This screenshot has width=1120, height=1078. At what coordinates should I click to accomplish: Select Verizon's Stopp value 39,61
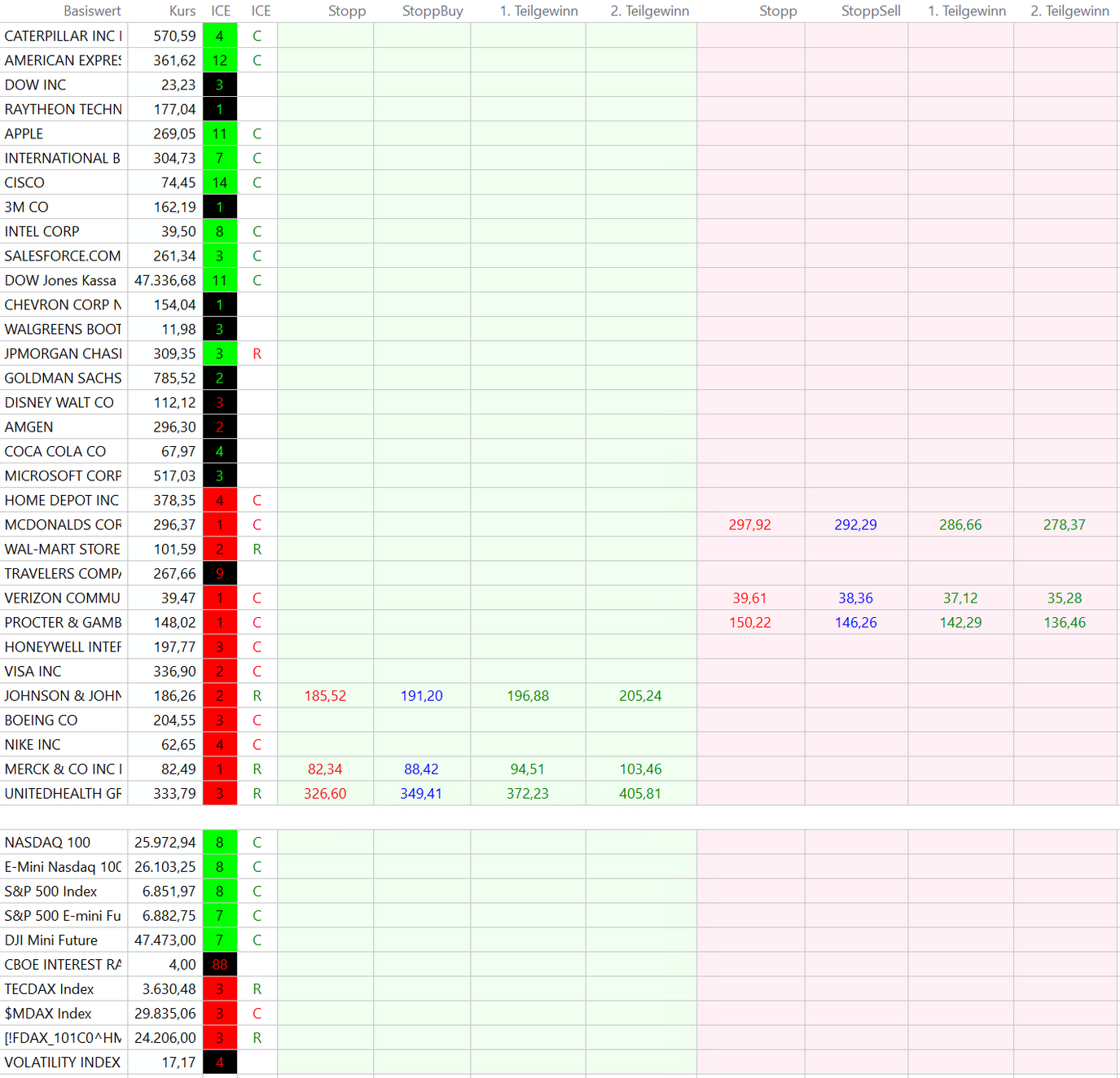tap(749, 598)
